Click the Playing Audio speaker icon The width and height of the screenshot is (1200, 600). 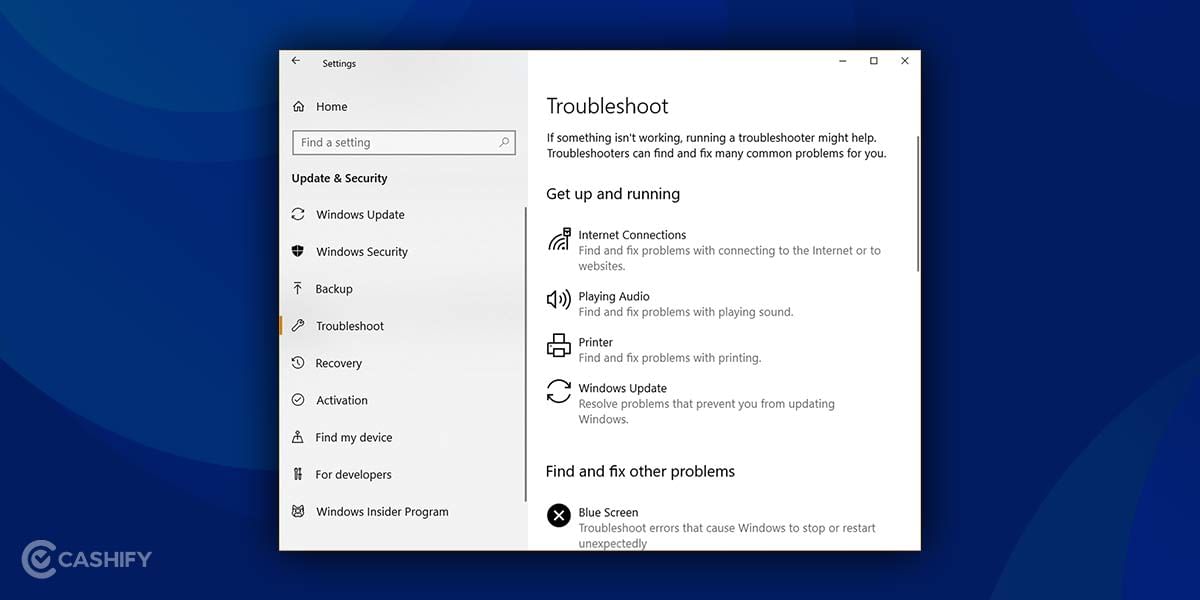pyautogui.click(x=558, y=299)
